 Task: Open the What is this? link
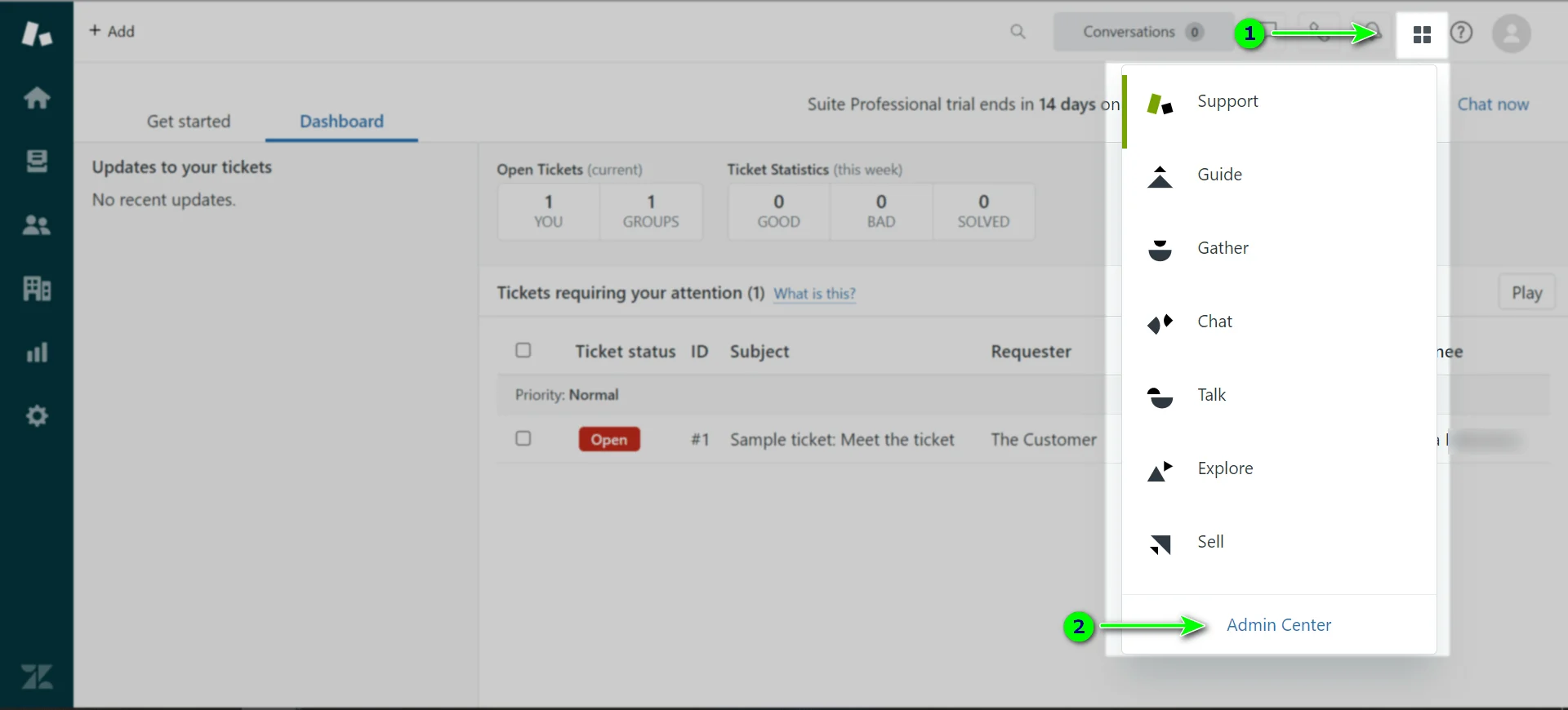(814, 294)
